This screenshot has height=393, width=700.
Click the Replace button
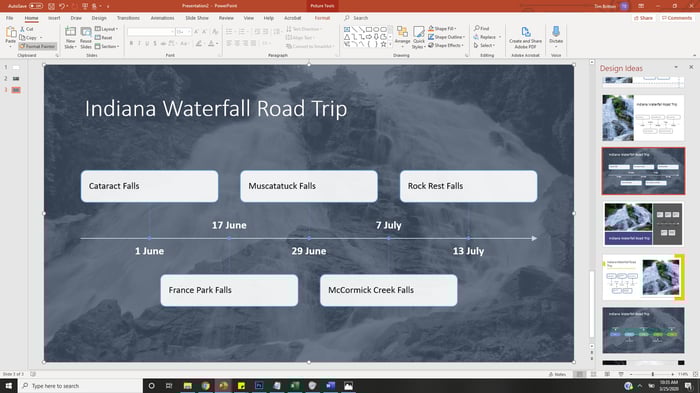click(487, 37)
